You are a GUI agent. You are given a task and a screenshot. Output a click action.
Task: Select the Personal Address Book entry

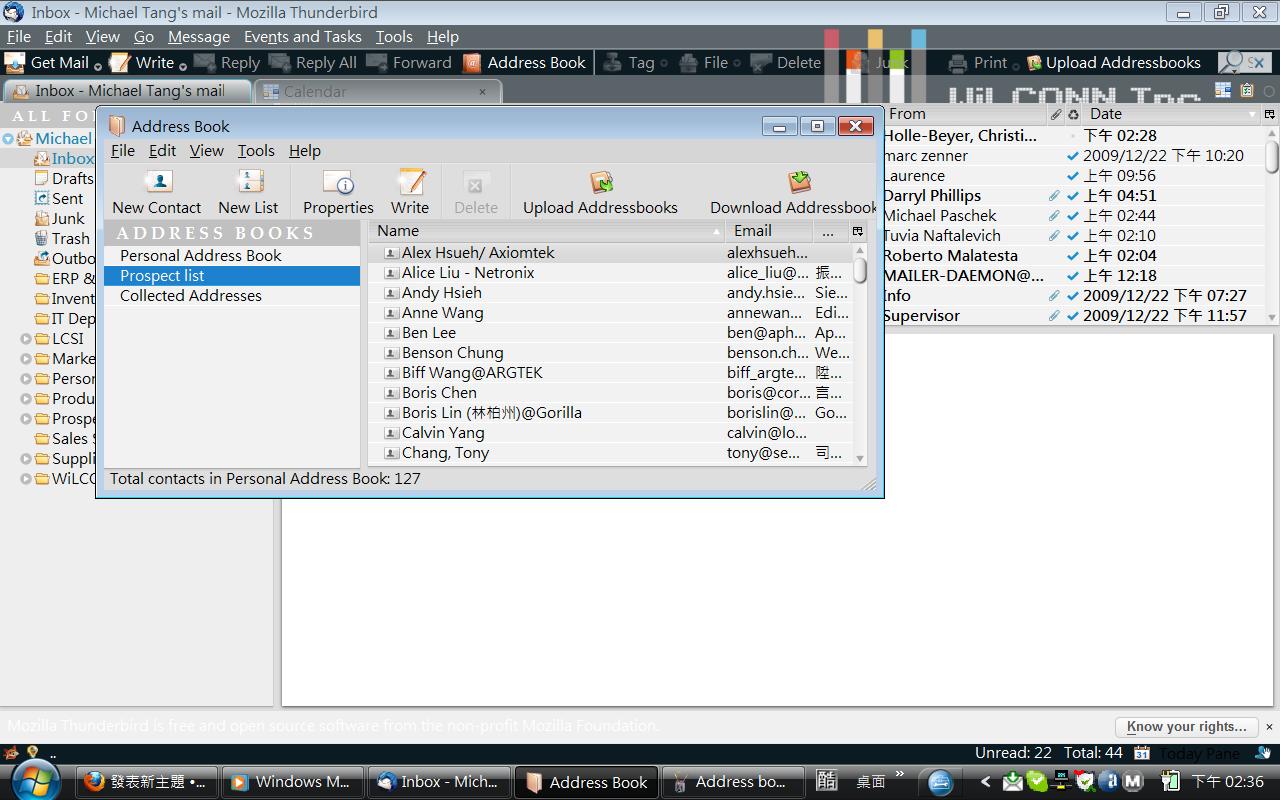pos(200,256)
